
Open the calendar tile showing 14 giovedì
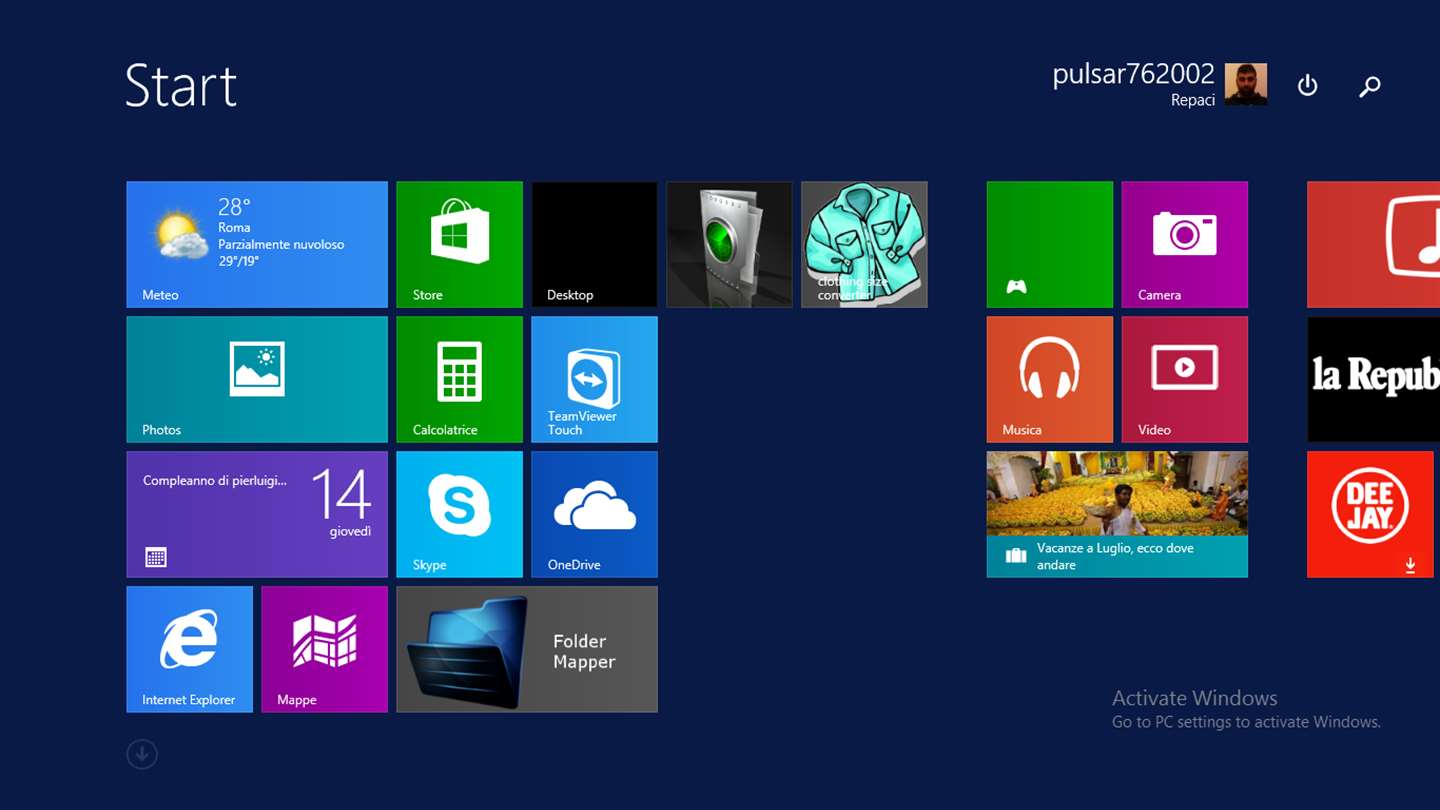pyautogui.click(x=257, y=514)
